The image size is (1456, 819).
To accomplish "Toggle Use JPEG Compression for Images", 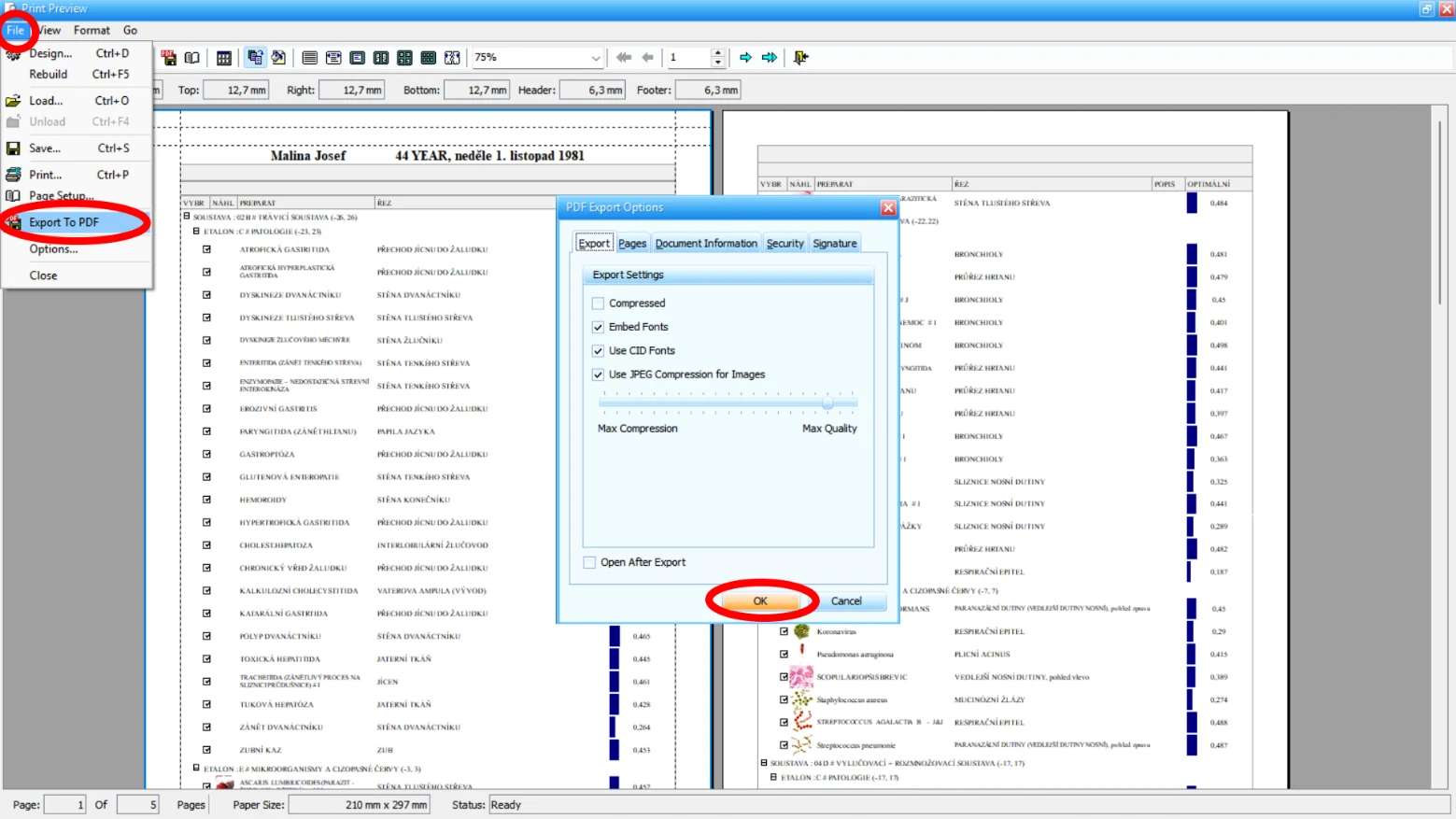I will tap(598, 374).
